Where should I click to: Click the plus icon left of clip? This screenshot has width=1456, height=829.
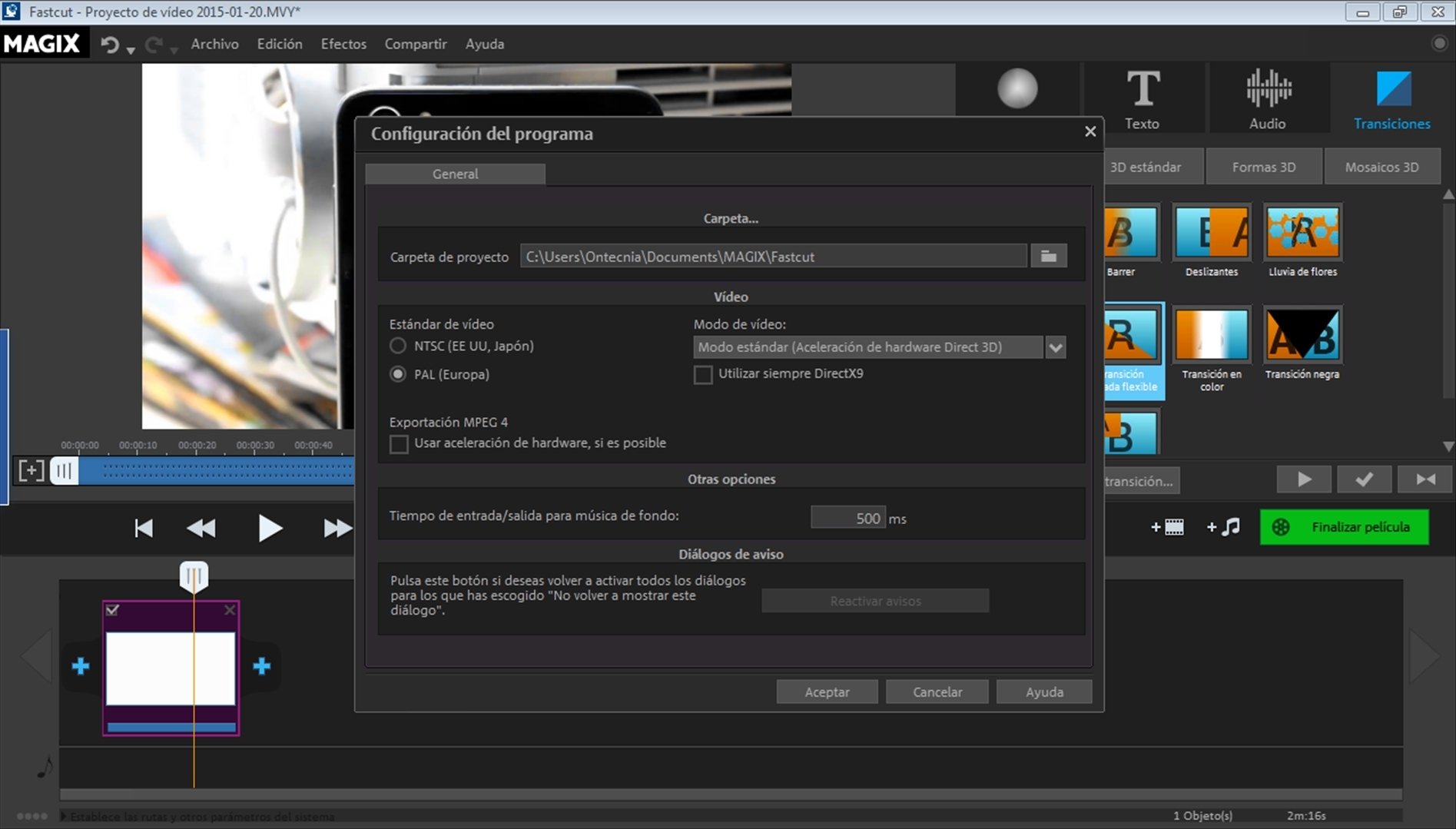point(81,665)
